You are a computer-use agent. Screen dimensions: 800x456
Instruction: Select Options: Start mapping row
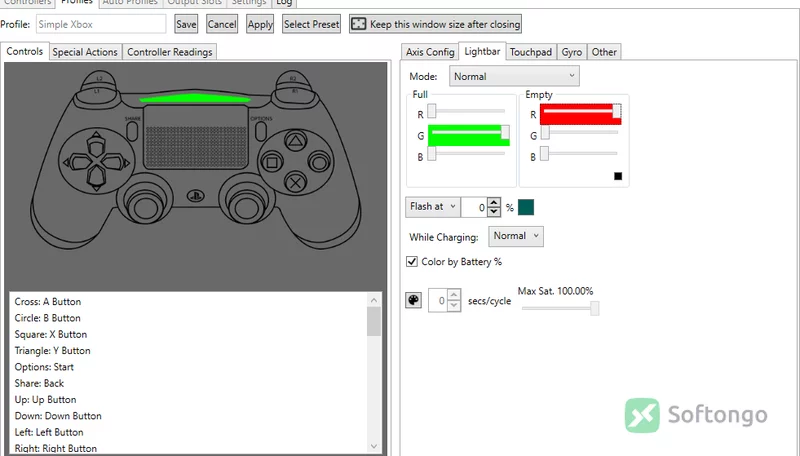click(188, 367)
